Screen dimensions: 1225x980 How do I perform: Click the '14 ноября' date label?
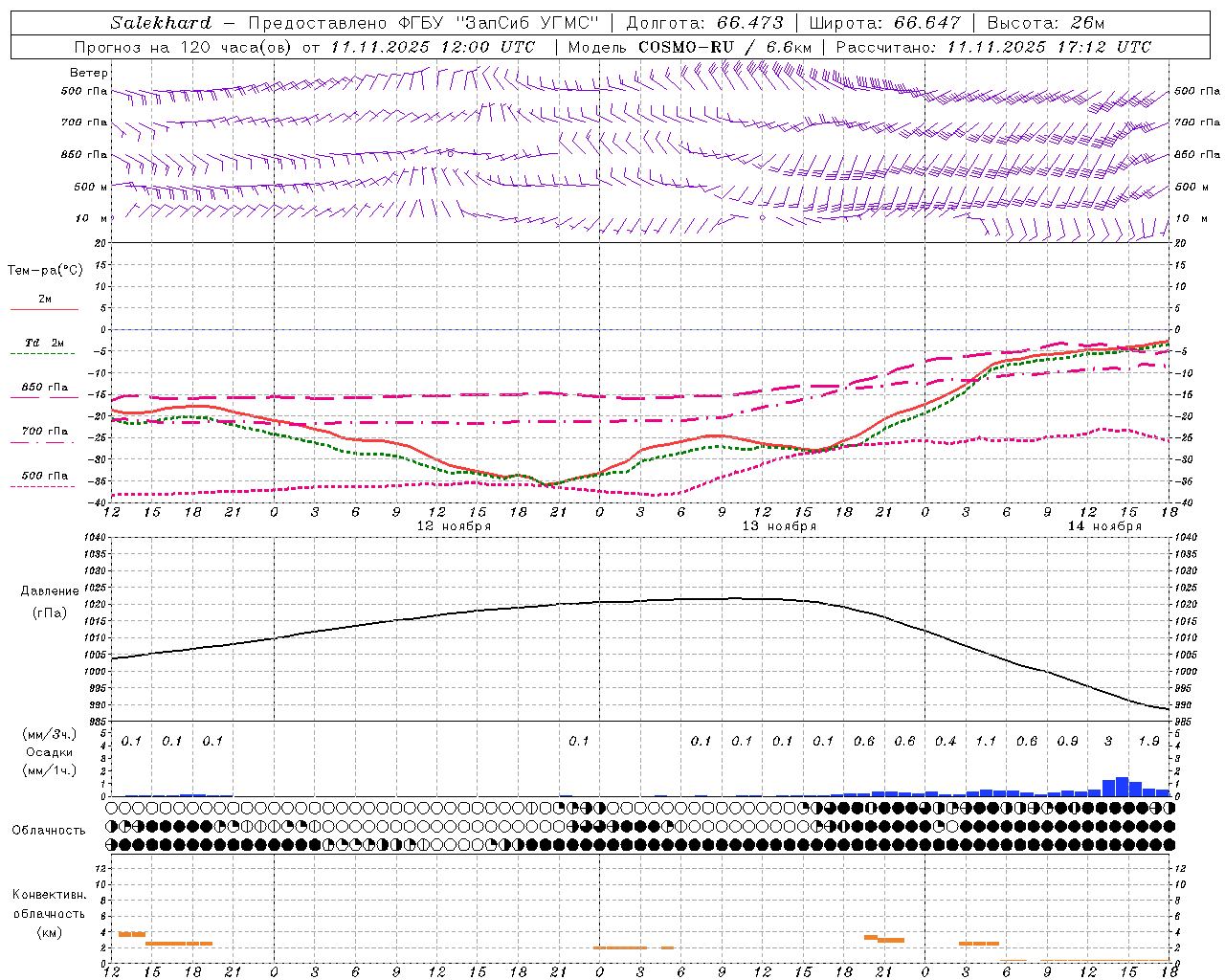coord(1104,526)
